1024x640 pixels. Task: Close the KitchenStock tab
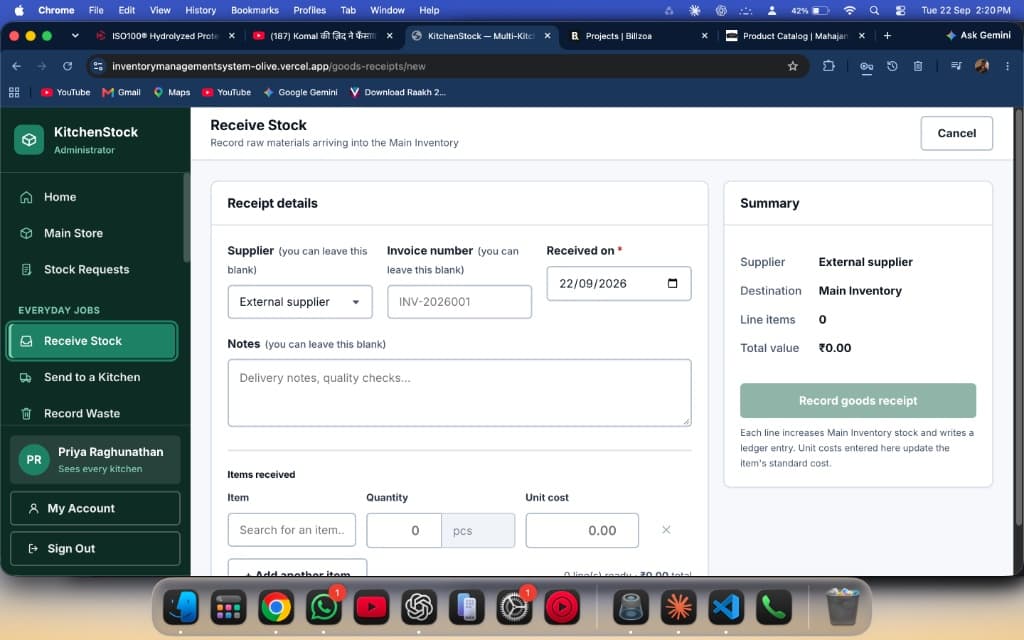coord(547,36)
